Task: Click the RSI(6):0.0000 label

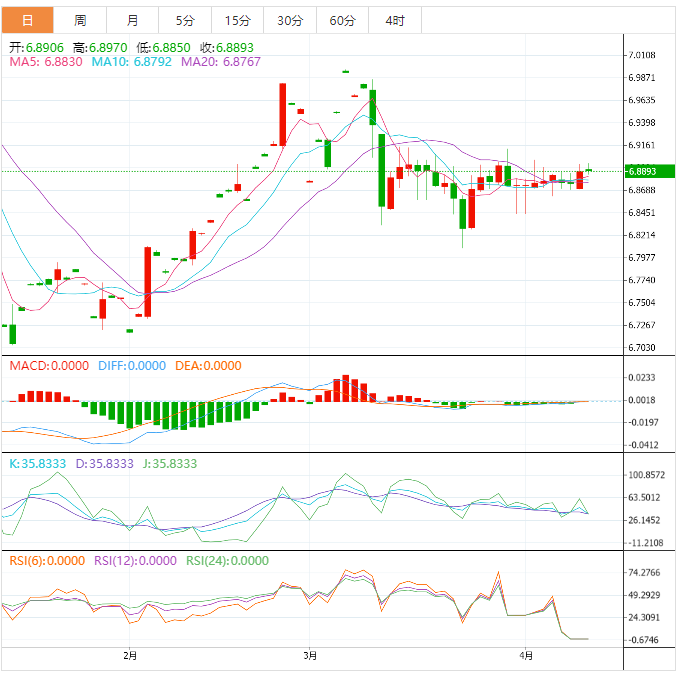Action: 47,561
